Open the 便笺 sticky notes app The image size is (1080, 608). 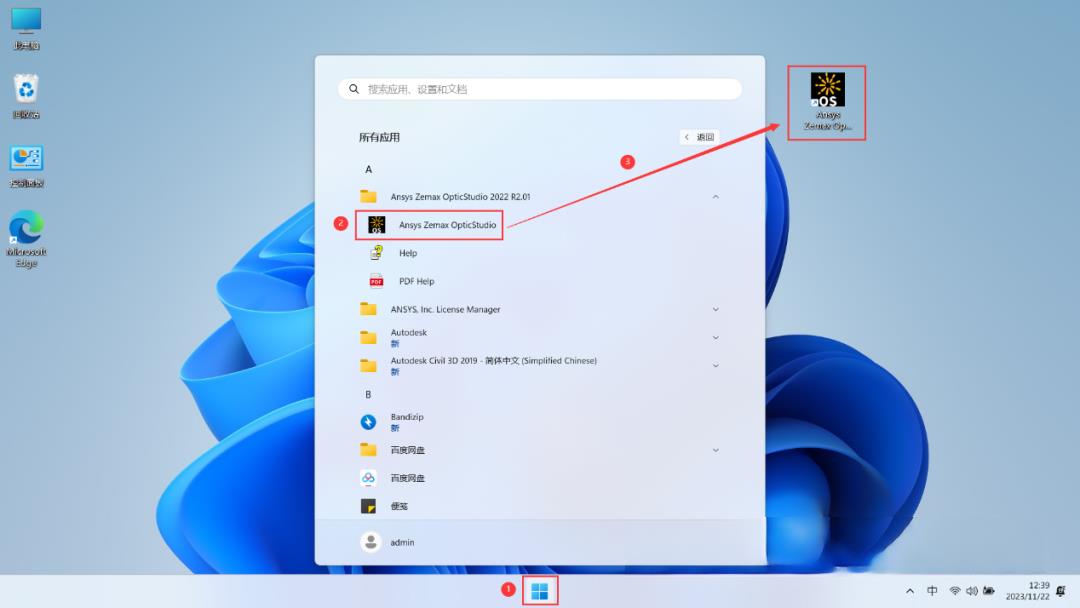(x=399, y=506)
